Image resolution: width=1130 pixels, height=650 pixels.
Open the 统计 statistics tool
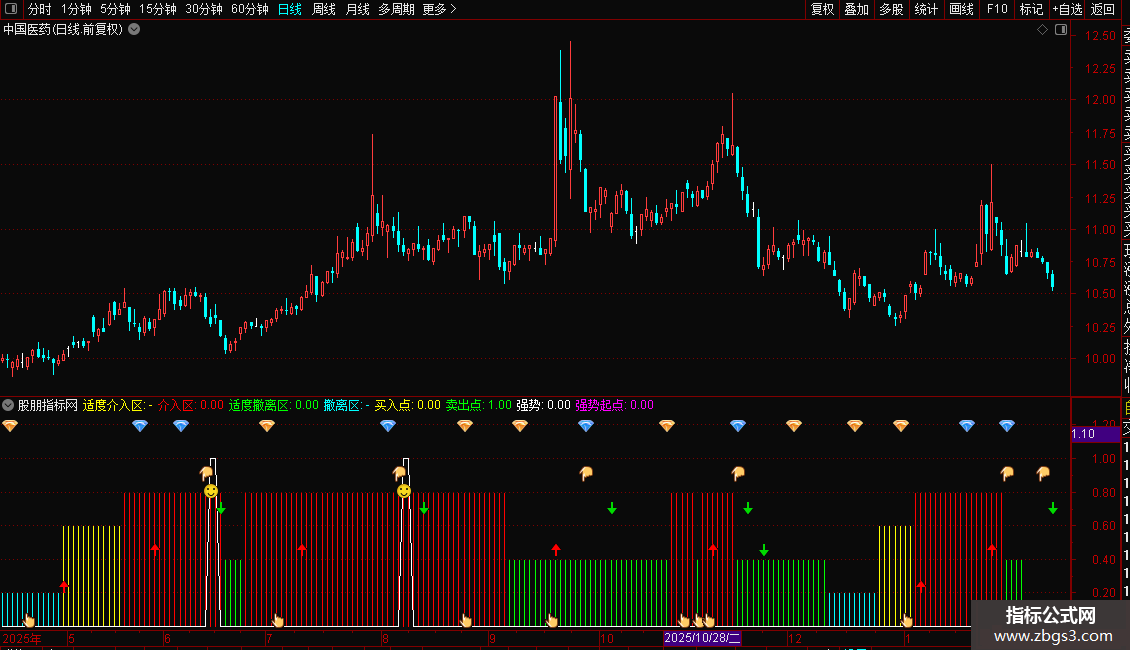coord(926,9)
